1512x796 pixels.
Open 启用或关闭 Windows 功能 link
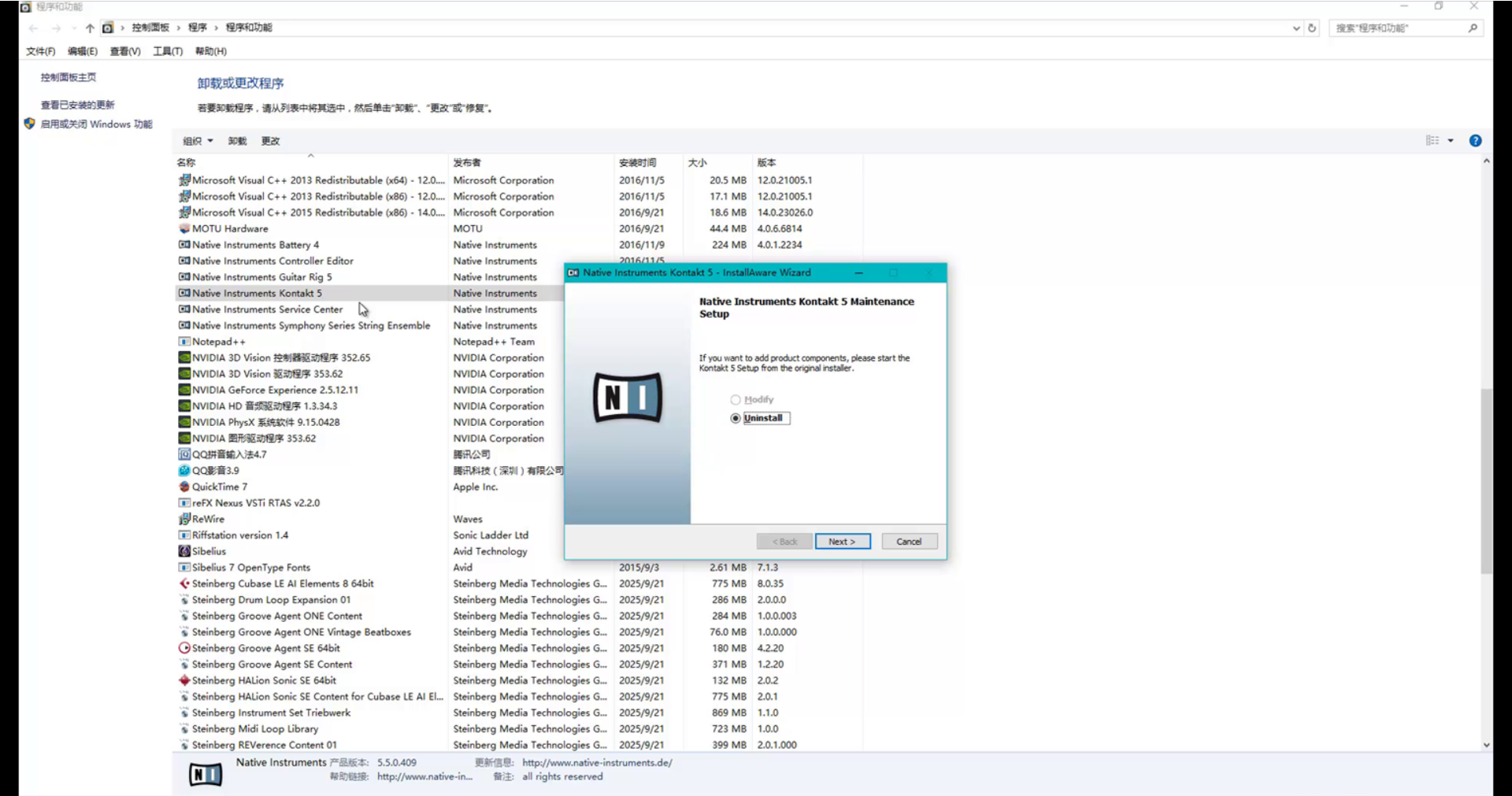[97, 124]
